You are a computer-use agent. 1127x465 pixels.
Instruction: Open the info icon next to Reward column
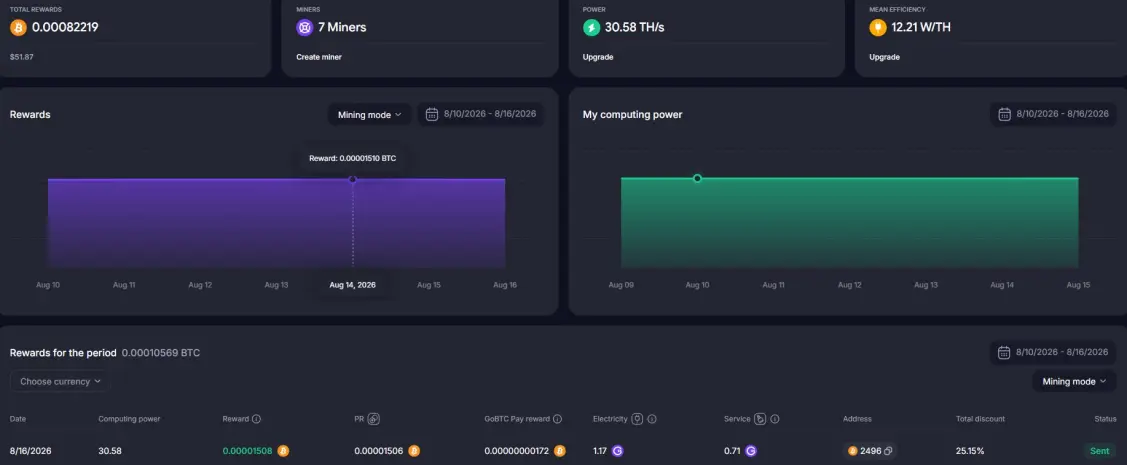click(x=257, y=419)
